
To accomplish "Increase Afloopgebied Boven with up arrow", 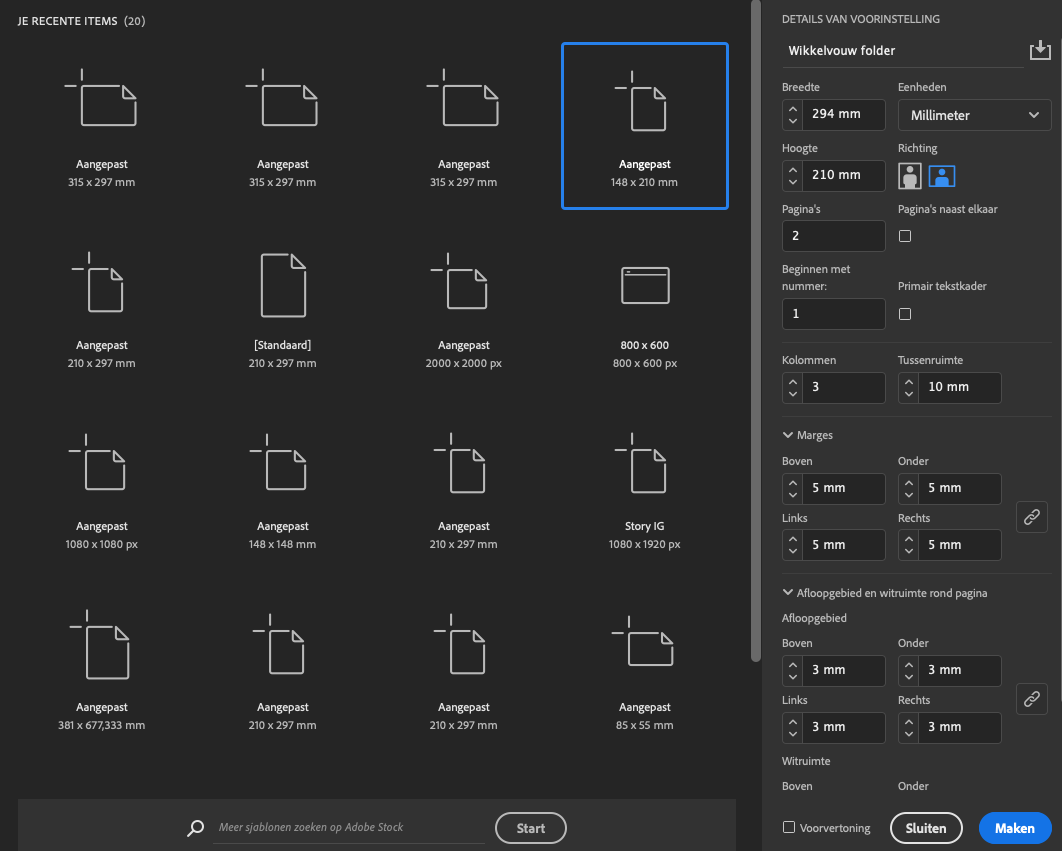I will pyautogui.click(x=792, y=664).
